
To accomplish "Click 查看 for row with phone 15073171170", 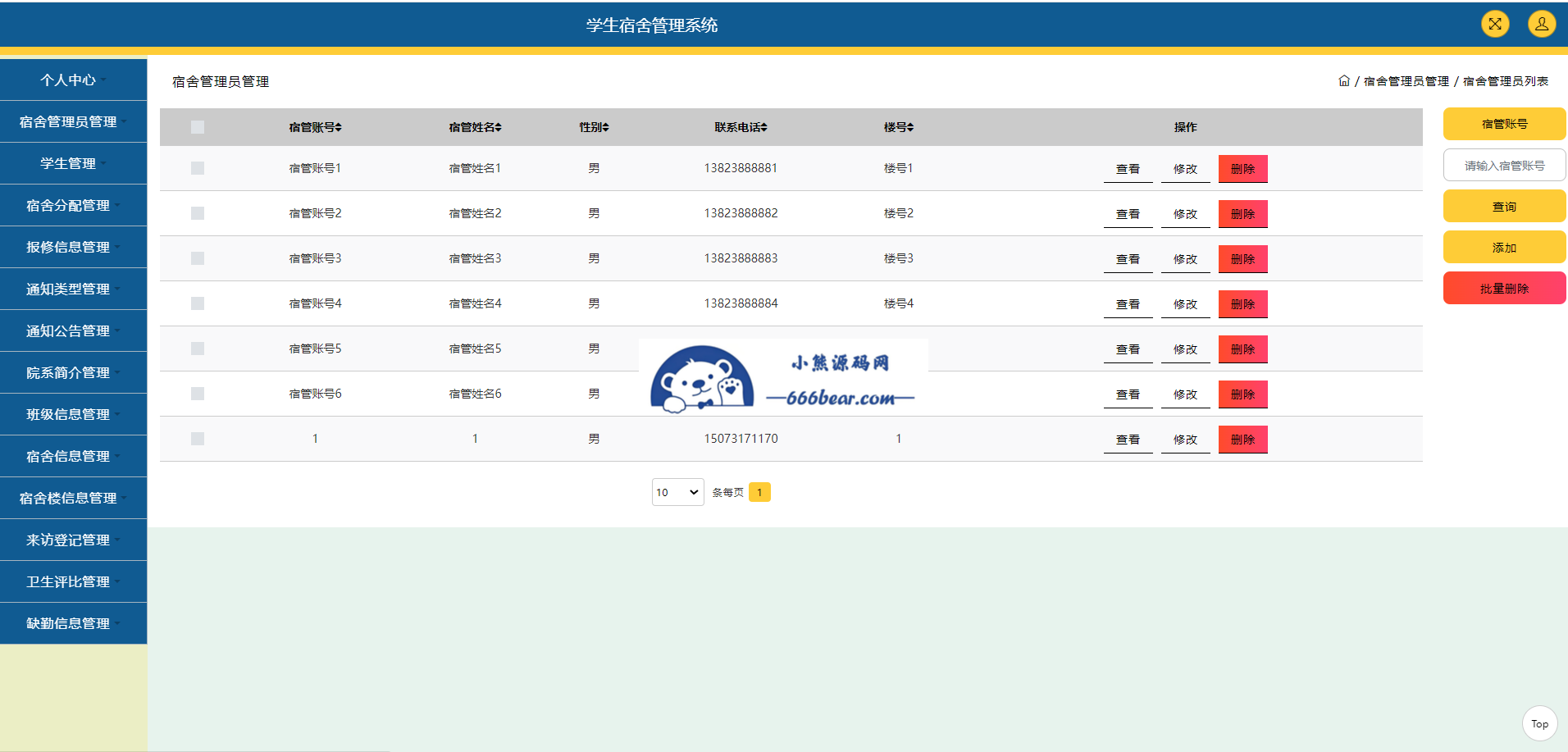I will coord(1128,440).
